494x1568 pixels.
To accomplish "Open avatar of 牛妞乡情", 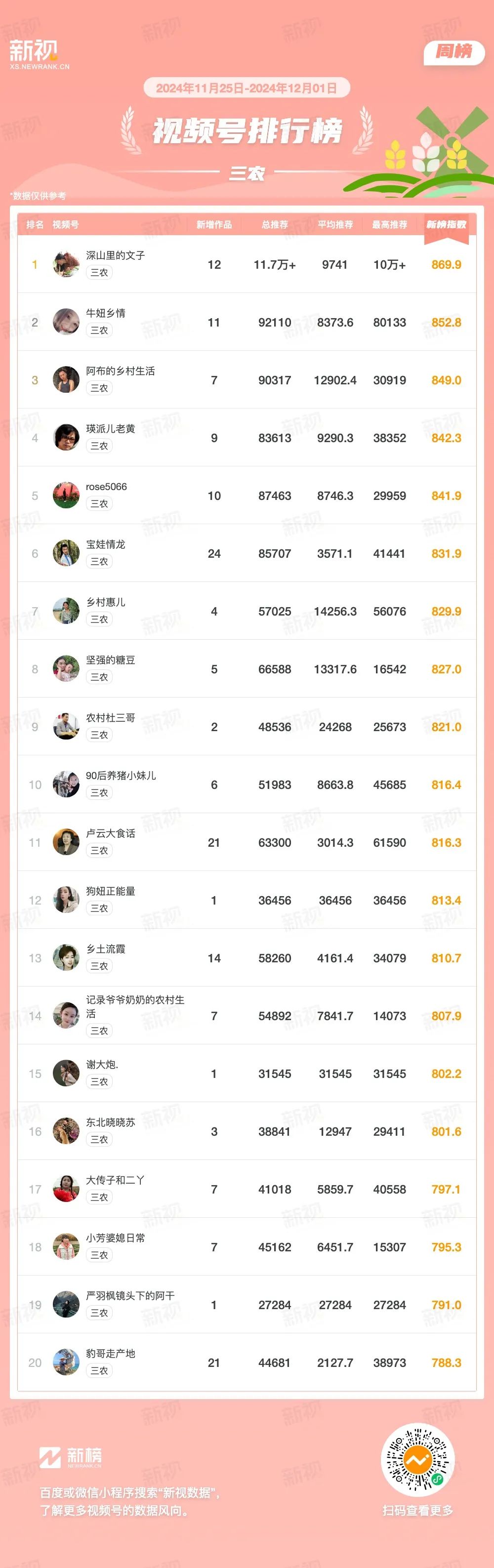I will 66,322.
